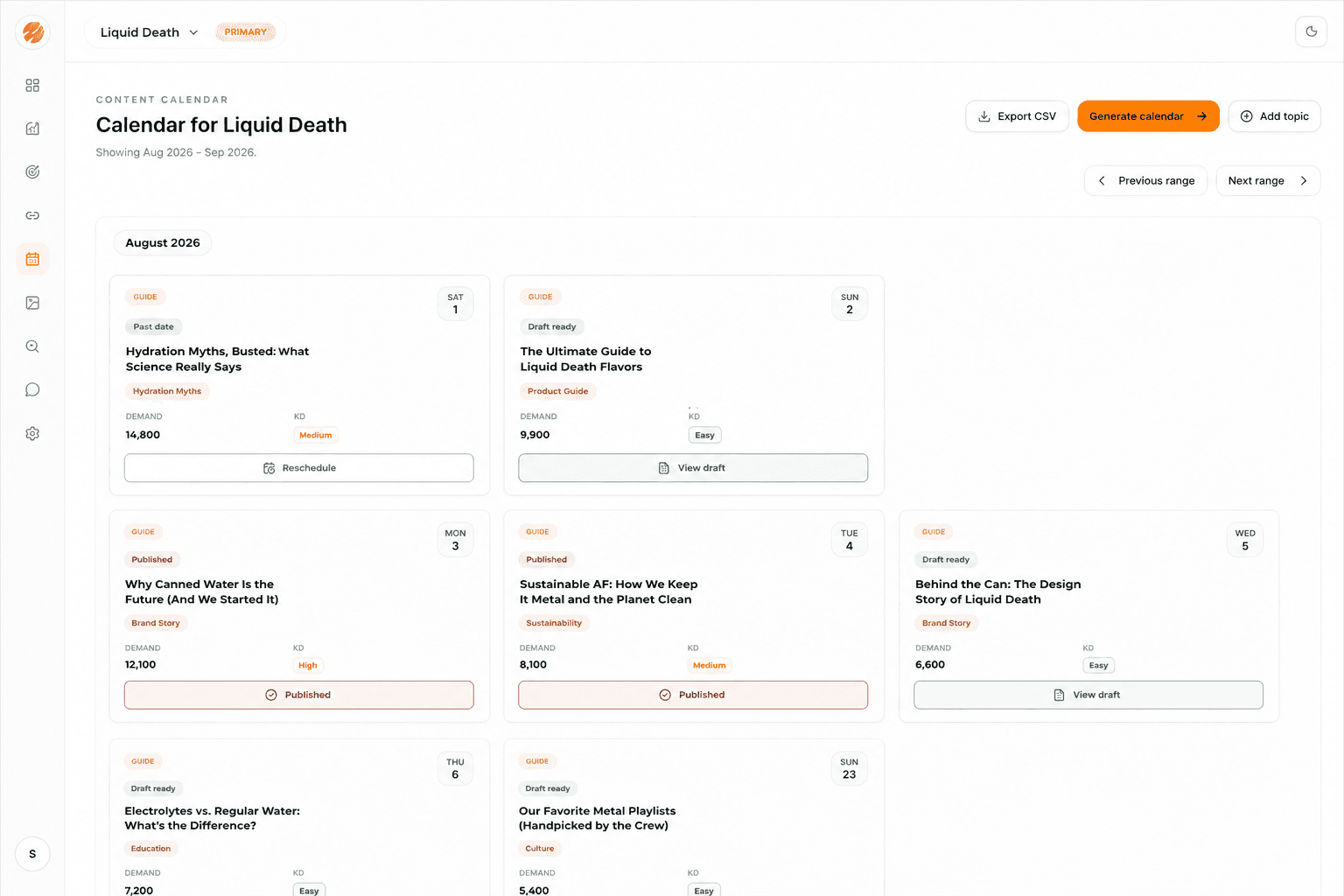
Task: Click the 6,600 demand value
Action: click(929, 665)
